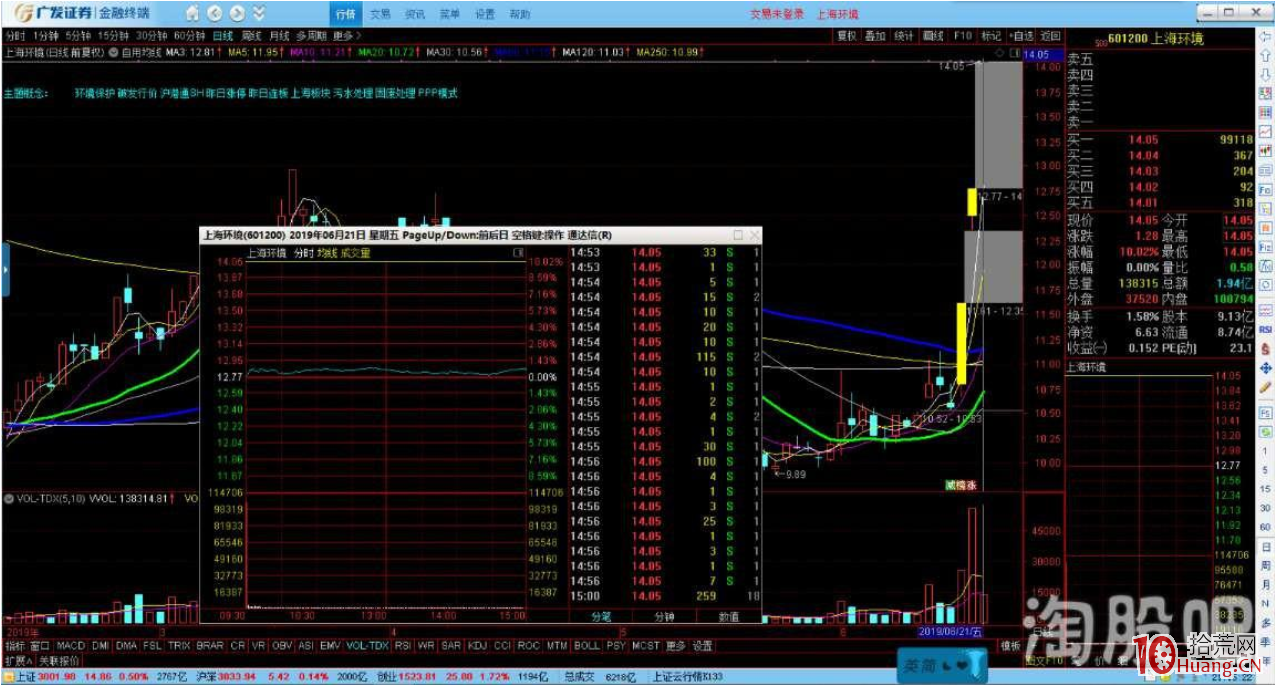Select 分钟 tab in popup
This screenshot has width=1275, height=685.
pyautogui.click(x=664, y=617)
